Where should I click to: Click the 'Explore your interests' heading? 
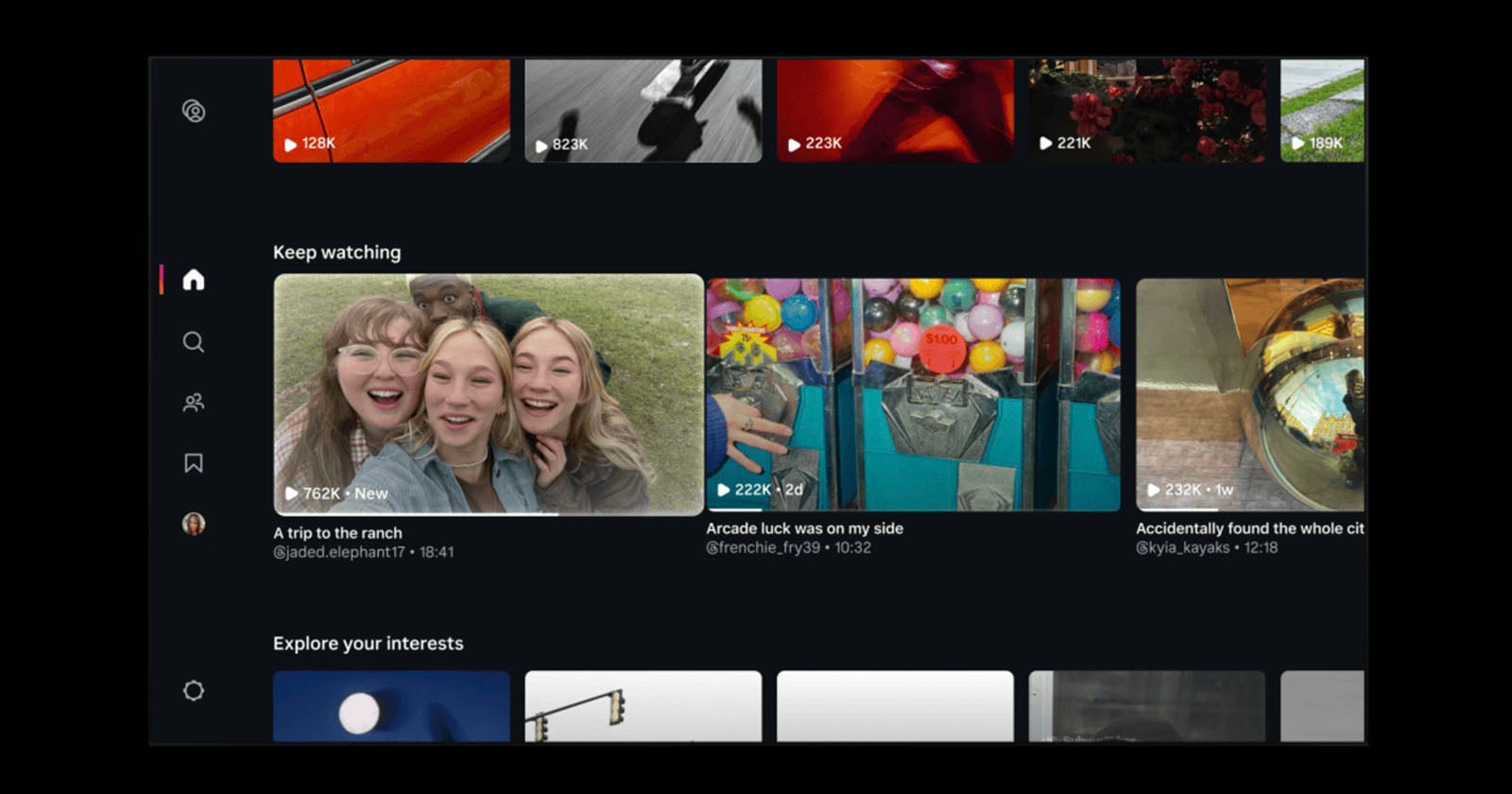[x=369, y=644]
